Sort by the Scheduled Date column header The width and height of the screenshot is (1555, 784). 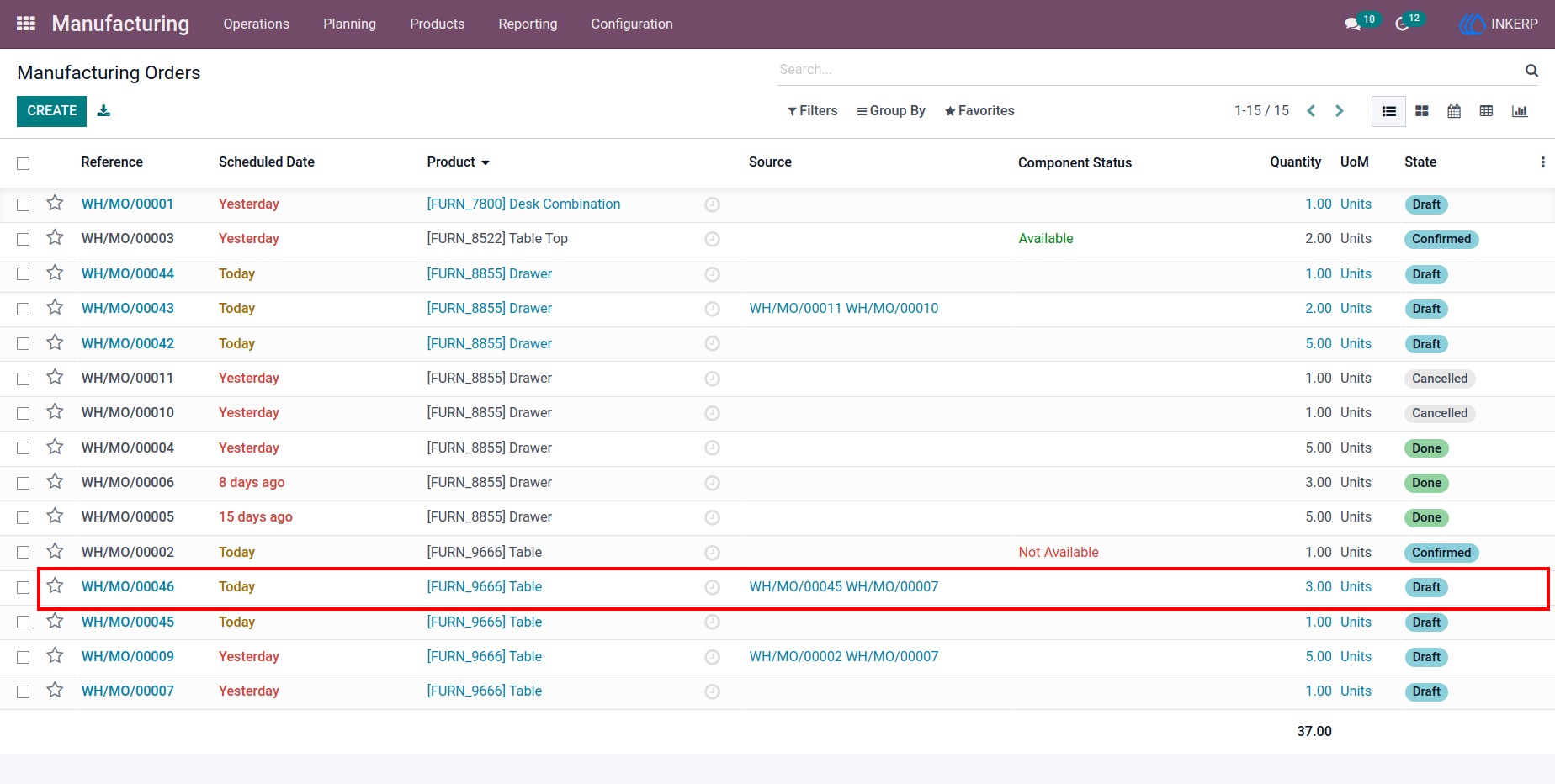pyautogui.click(x=267, y=162)
